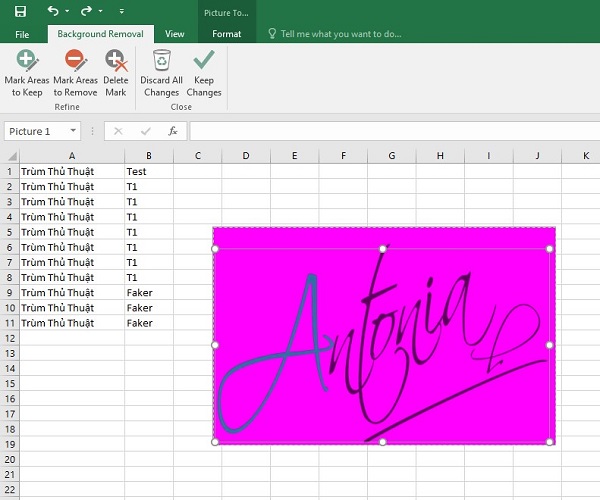This screenshot has width=600, height=500.
Task: Click the Select All corner of the grid
Action: pos(9,156)
